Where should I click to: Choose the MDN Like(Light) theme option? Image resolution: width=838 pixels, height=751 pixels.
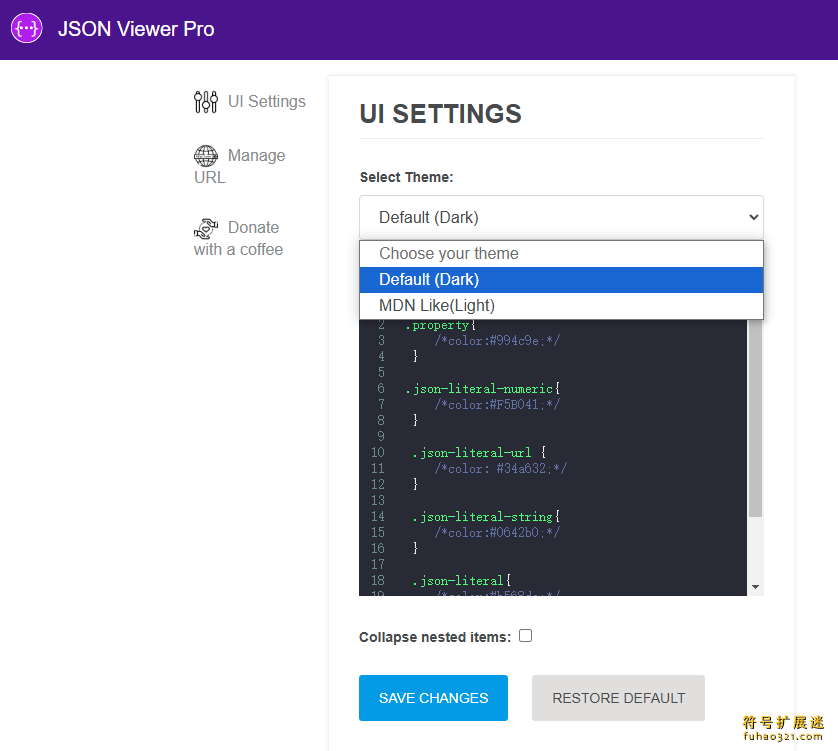[561, 306]
